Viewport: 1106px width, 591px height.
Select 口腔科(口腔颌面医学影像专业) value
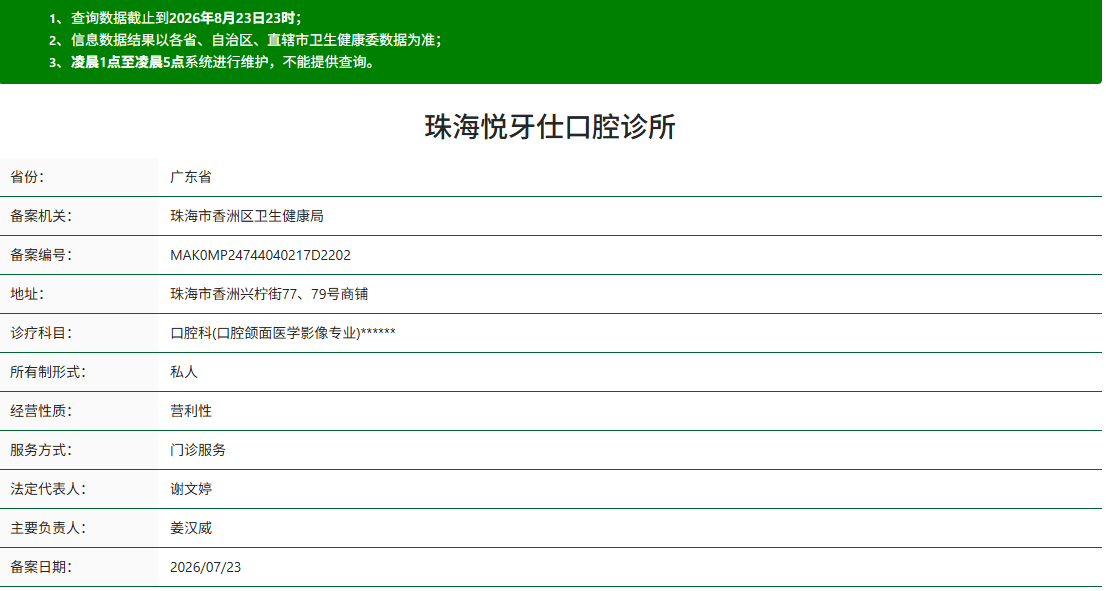click(x=283, y=333)
